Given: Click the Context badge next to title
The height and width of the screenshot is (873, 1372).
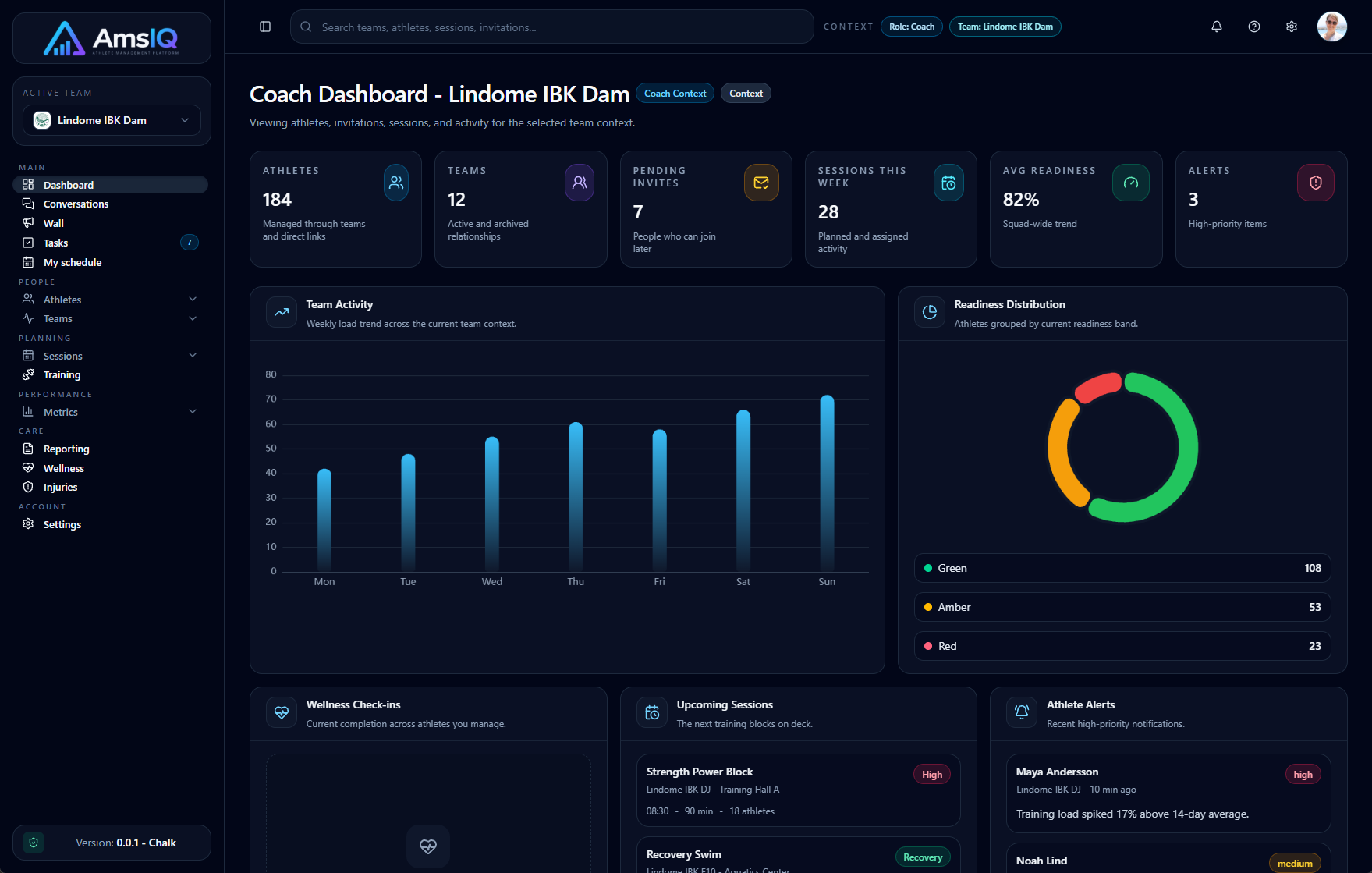Looking at the screenshot, I should click(x=746, y=94).
